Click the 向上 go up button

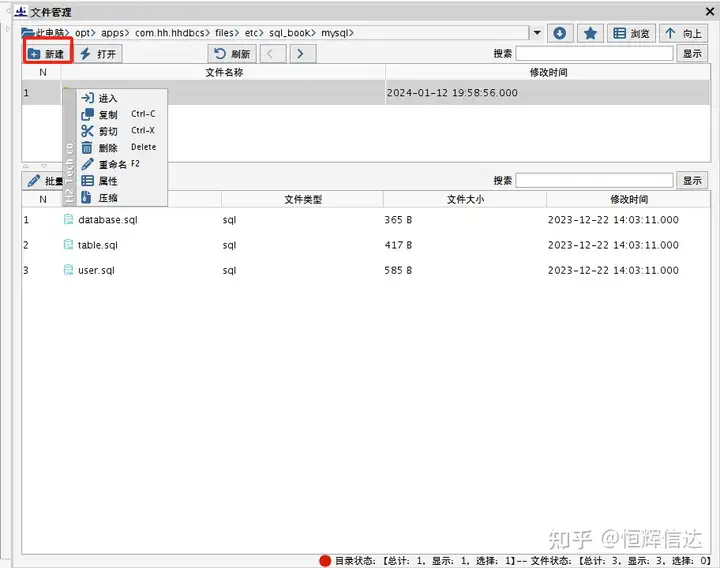(x=684, y=33)
